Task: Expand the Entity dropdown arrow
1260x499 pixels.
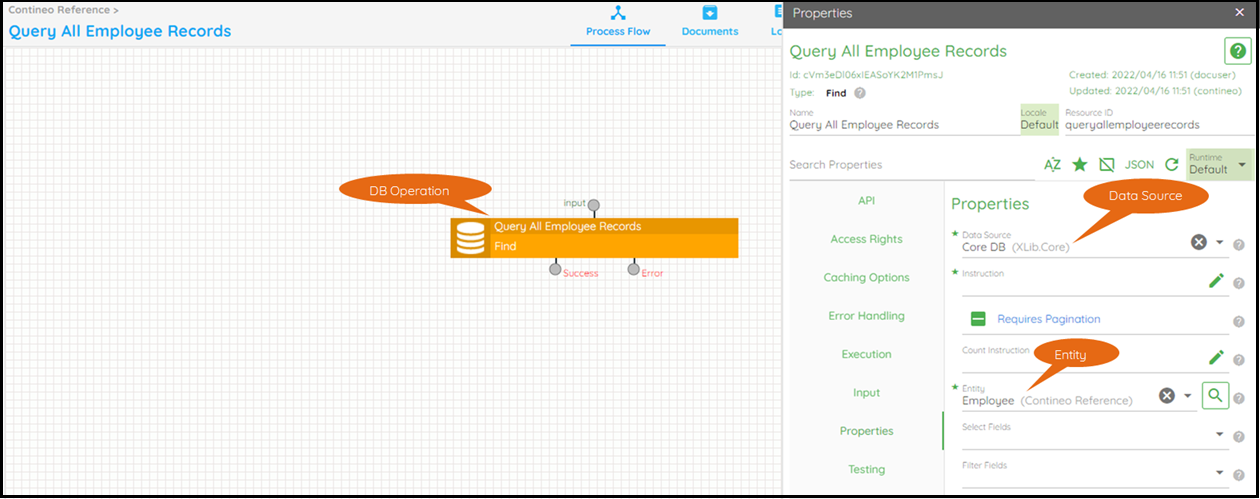Action: coord(1188,396)
